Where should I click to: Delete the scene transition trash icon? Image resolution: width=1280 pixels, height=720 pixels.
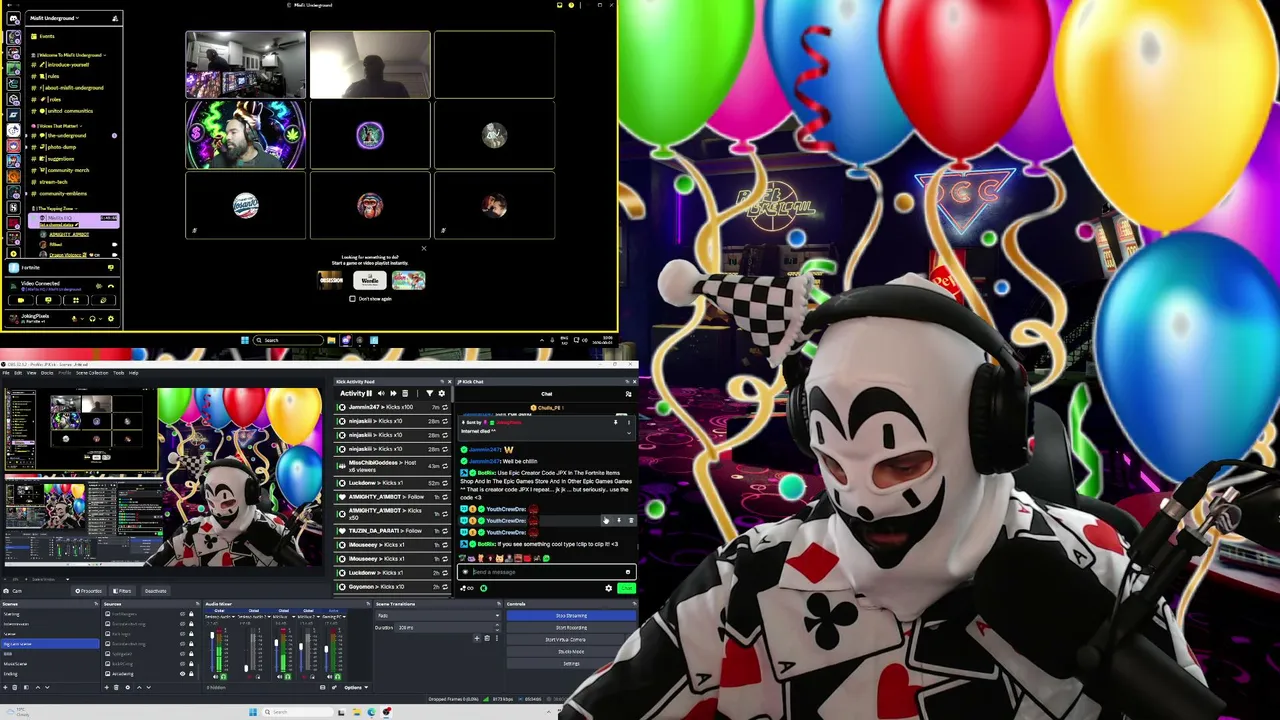coord(487,638)
